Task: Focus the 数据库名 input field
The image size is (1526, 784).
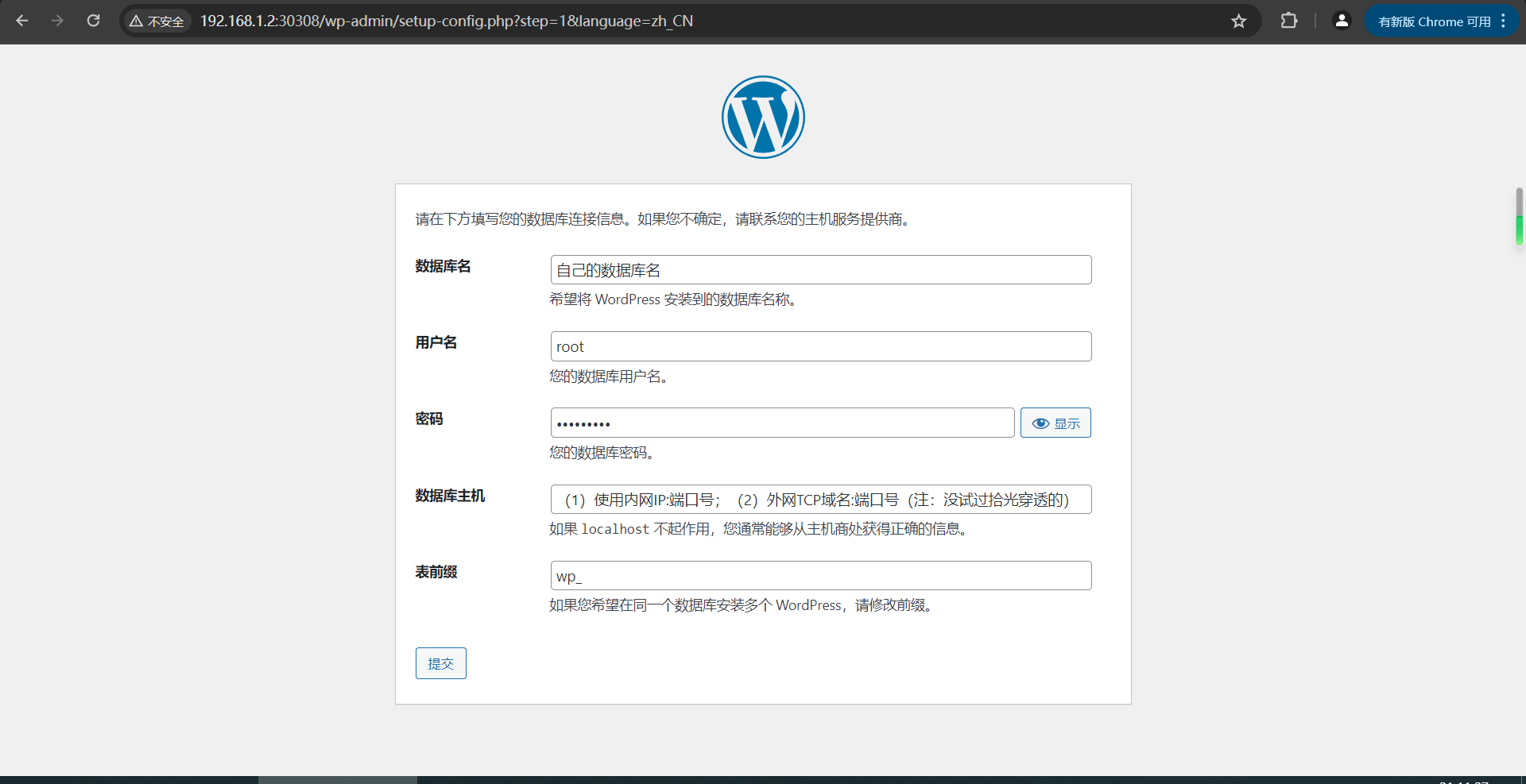Action: coord(821,270)
